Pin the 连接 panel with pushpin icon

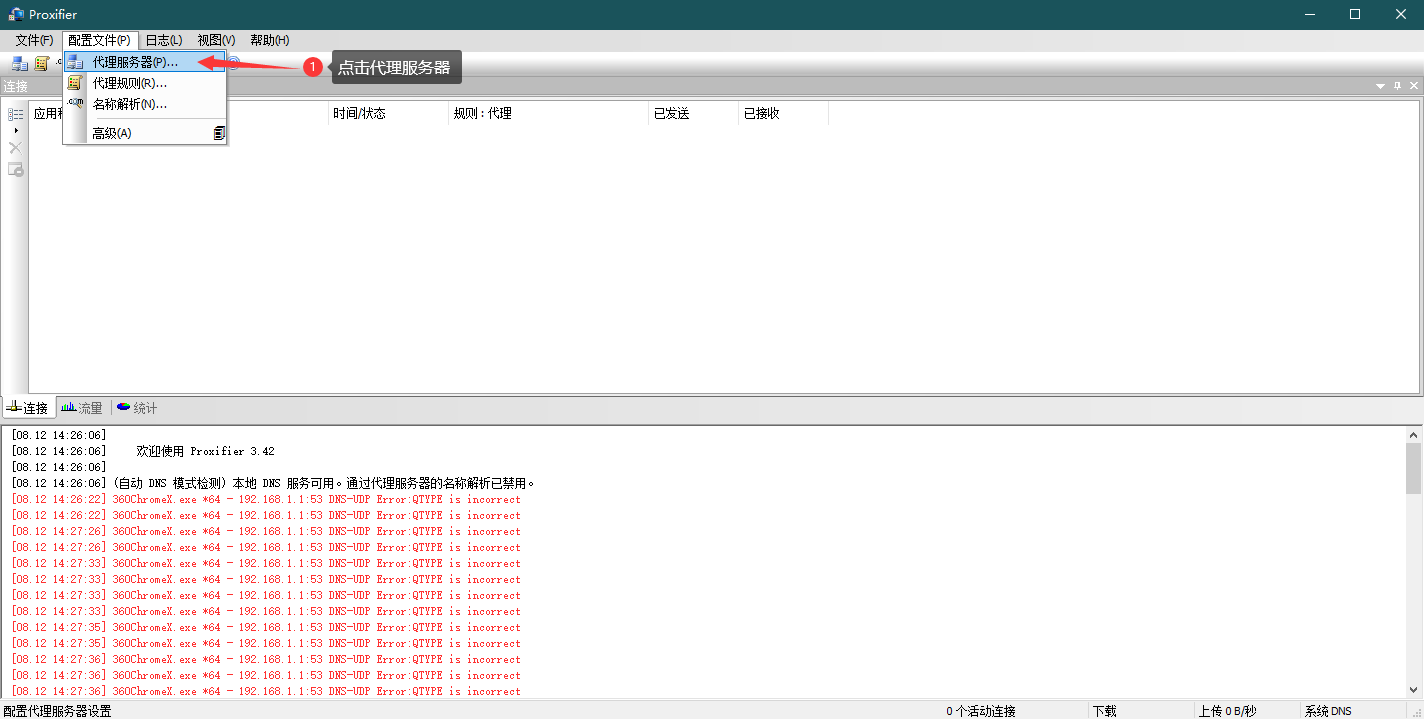pos(1397,87)
